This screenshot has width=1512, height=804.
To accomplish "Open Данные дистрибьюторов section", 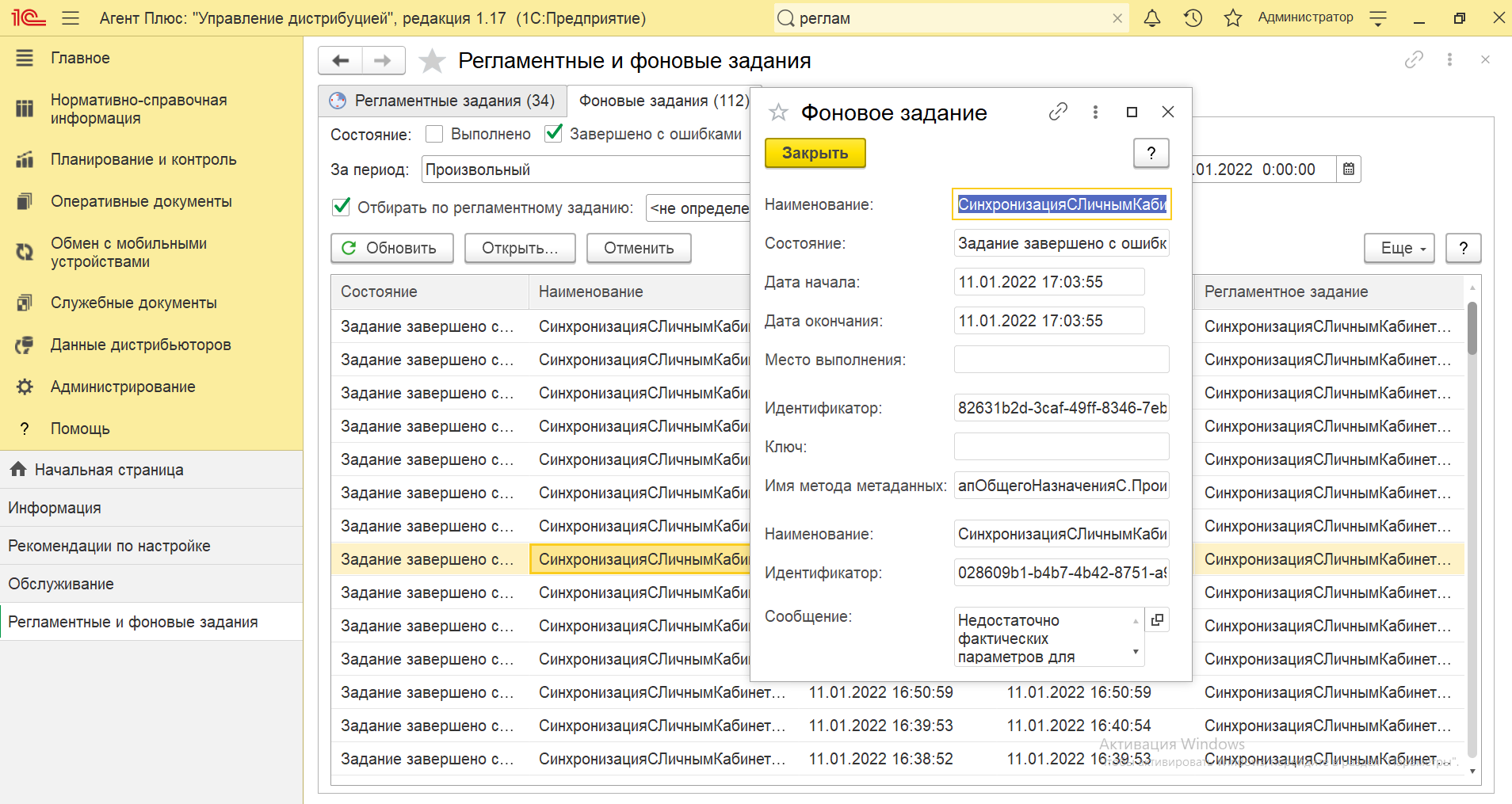I will pyautogui.click(x=151, y=345).
